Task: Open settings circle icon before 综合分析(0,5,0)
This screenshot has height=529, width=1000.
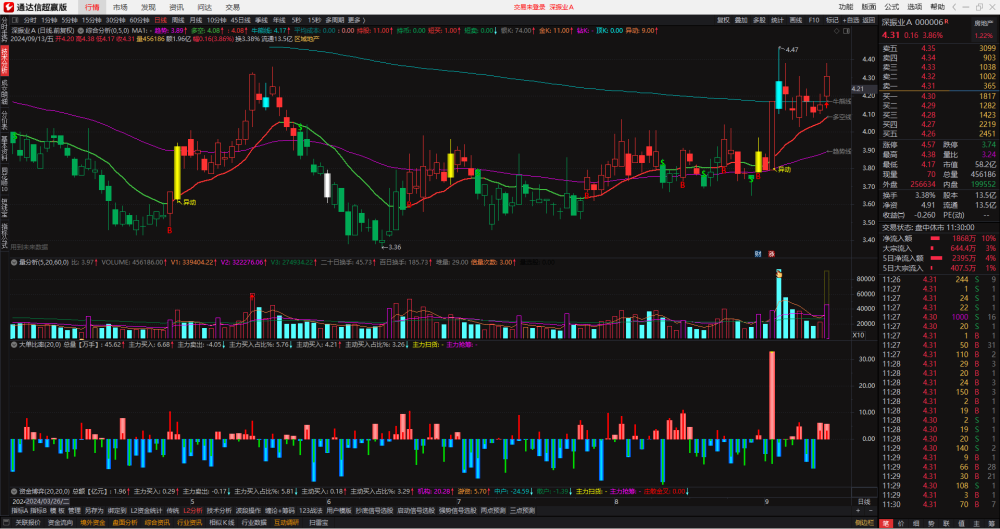Action: (80, 30)
